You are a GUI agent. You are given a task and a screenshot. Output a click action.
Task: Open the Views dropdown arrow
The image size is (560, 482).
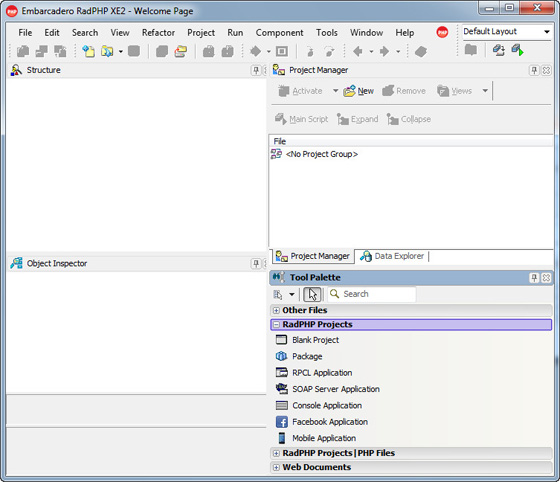pos(485,91)
